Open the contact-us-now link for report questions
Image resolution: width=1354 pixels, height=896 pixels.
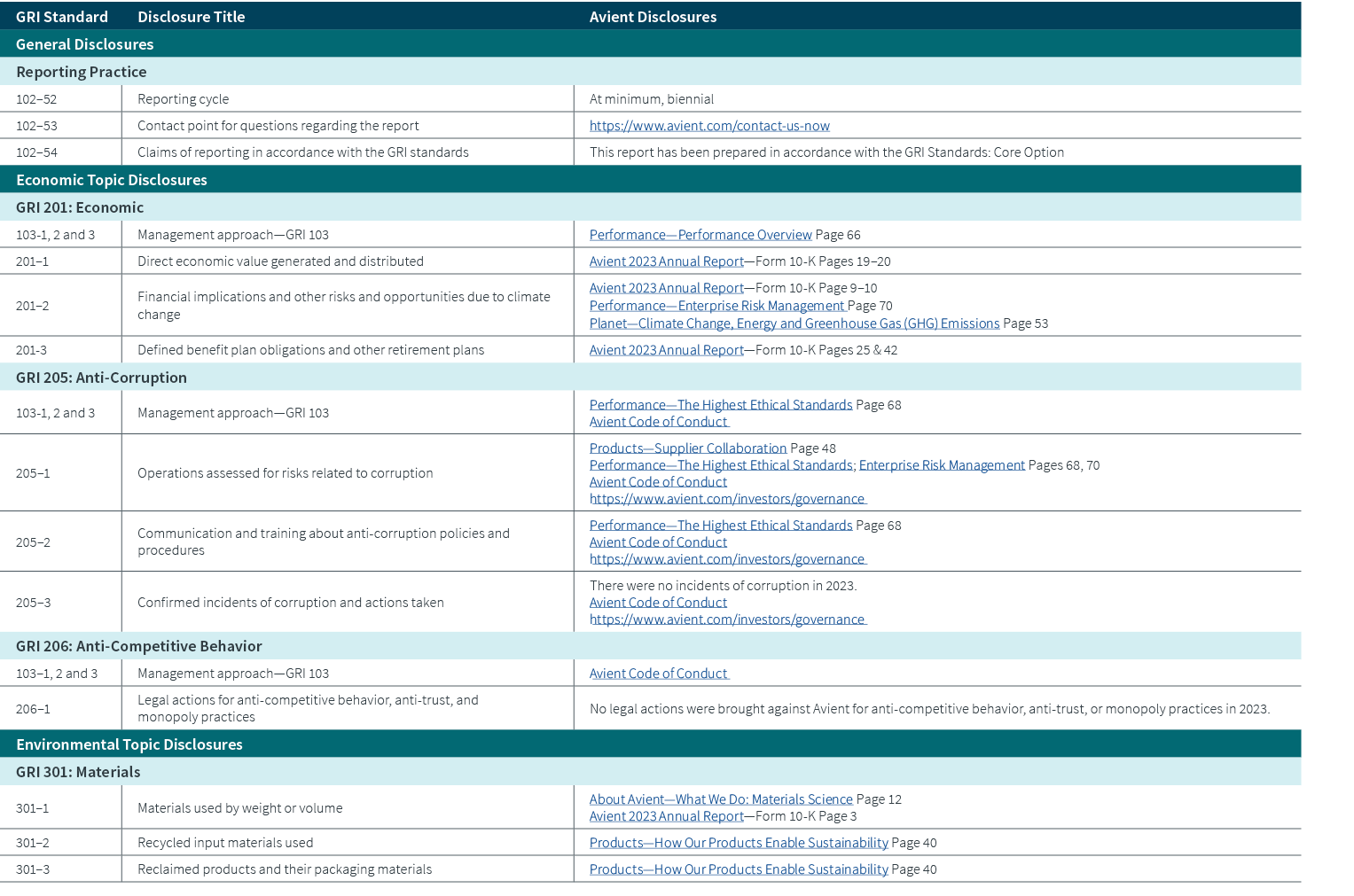pyautogui.click(x=709, y=125)
